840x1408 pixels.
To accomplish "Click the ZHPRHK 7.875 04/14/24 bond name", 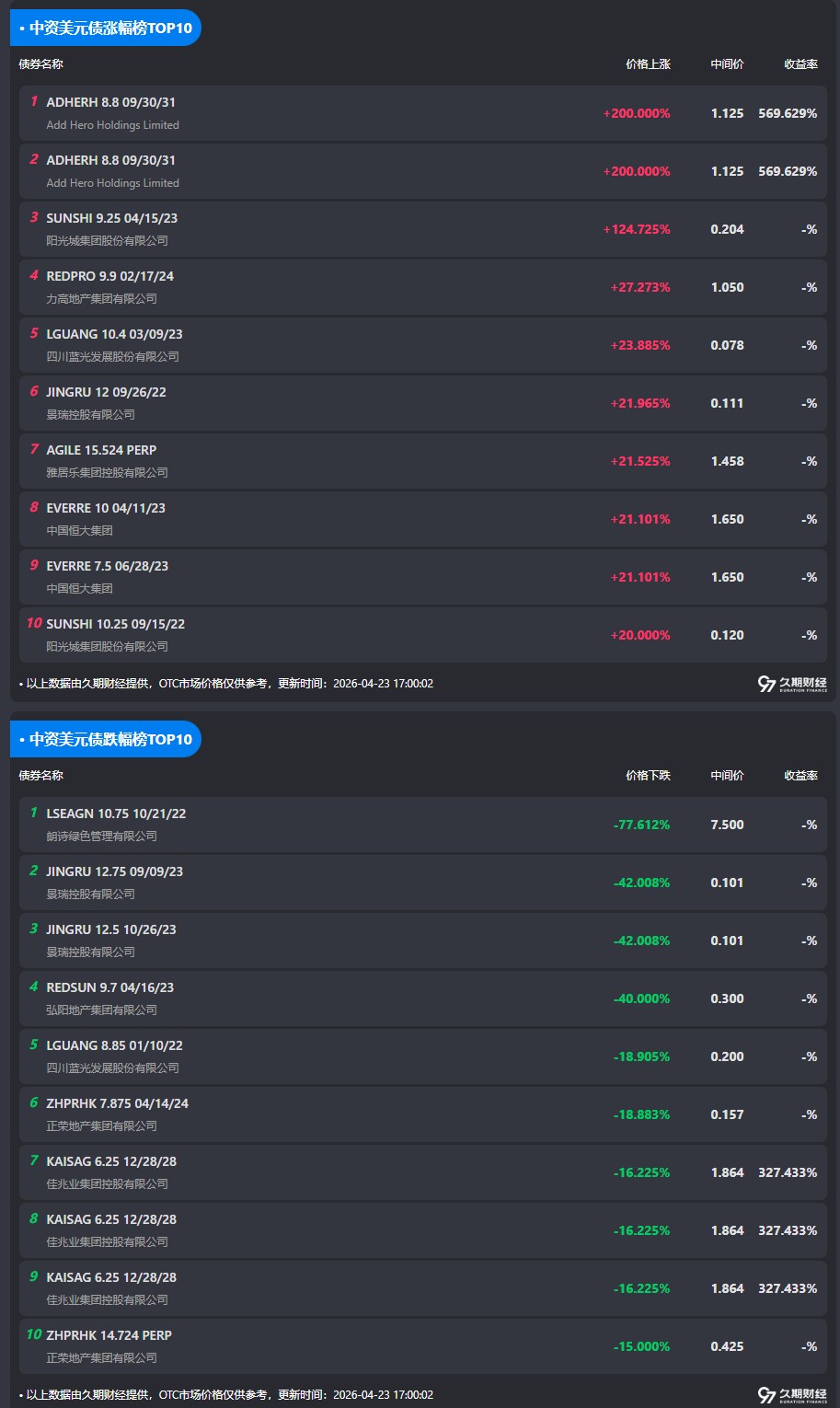I will [118, 1104].
